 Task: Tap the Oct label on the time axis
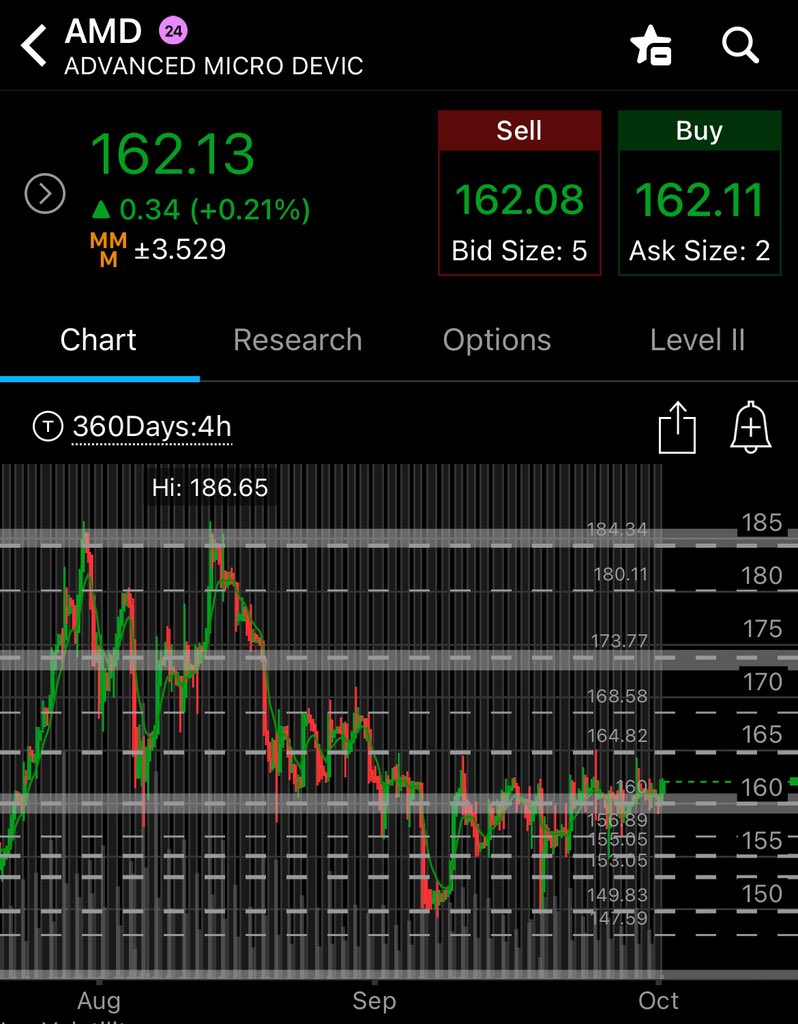tap(658, 1001)
